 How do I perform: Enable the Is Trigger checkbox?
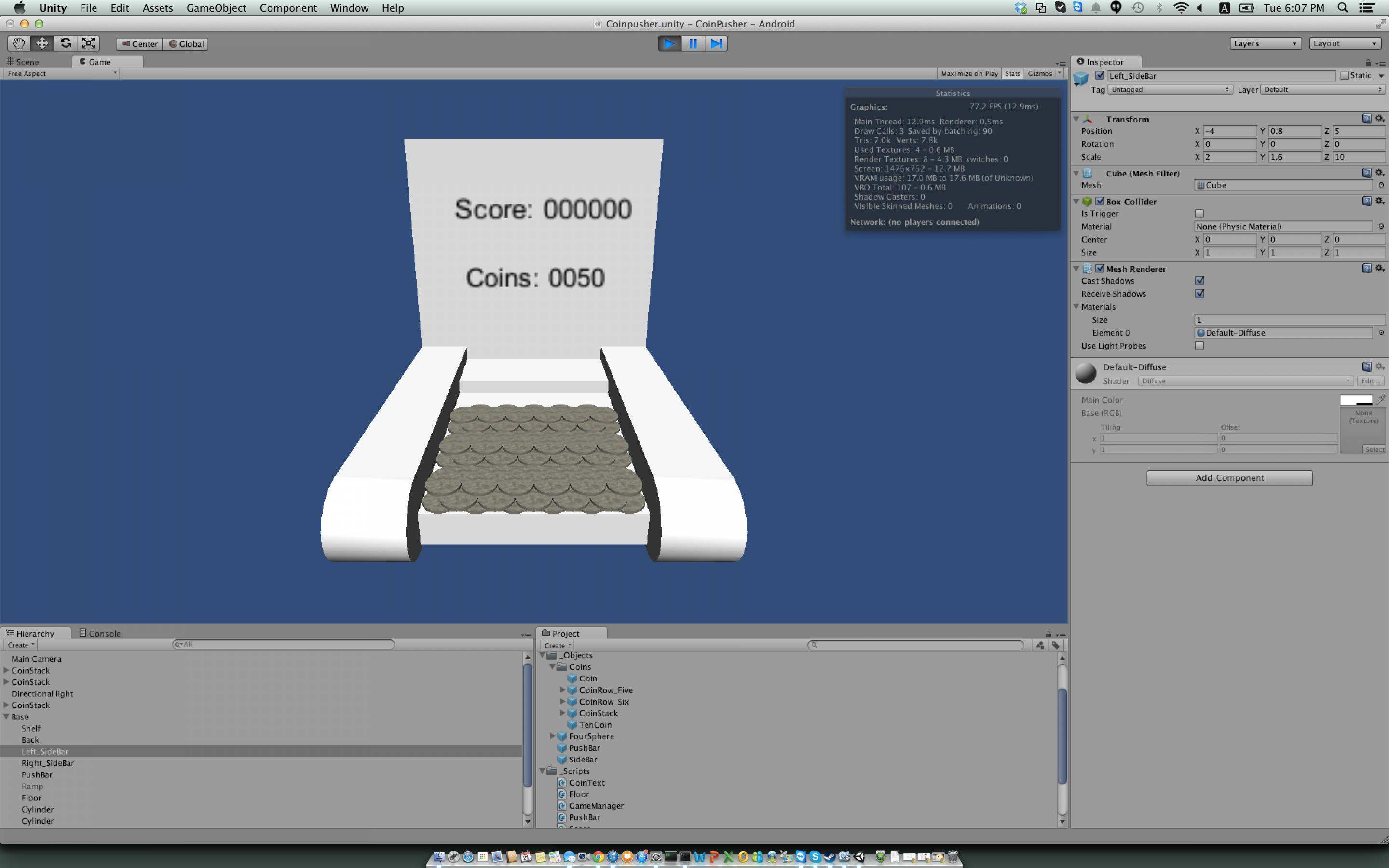pyautogui.click(x=1199, y=214)
